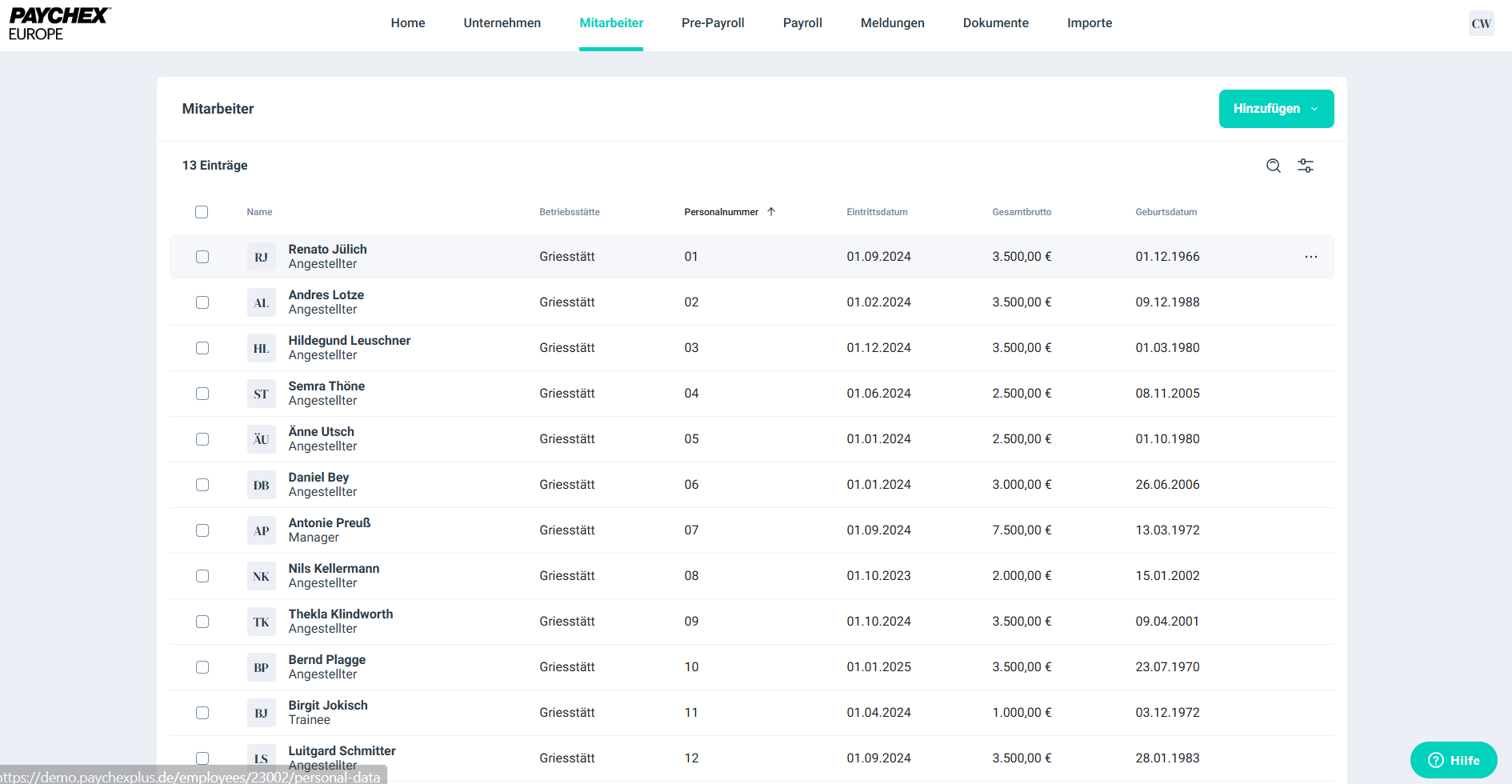Viewport: 1512px width, 784px height.
Task: Open the three-dot menu for Renato Jülich
Action: coord(1310,257)
